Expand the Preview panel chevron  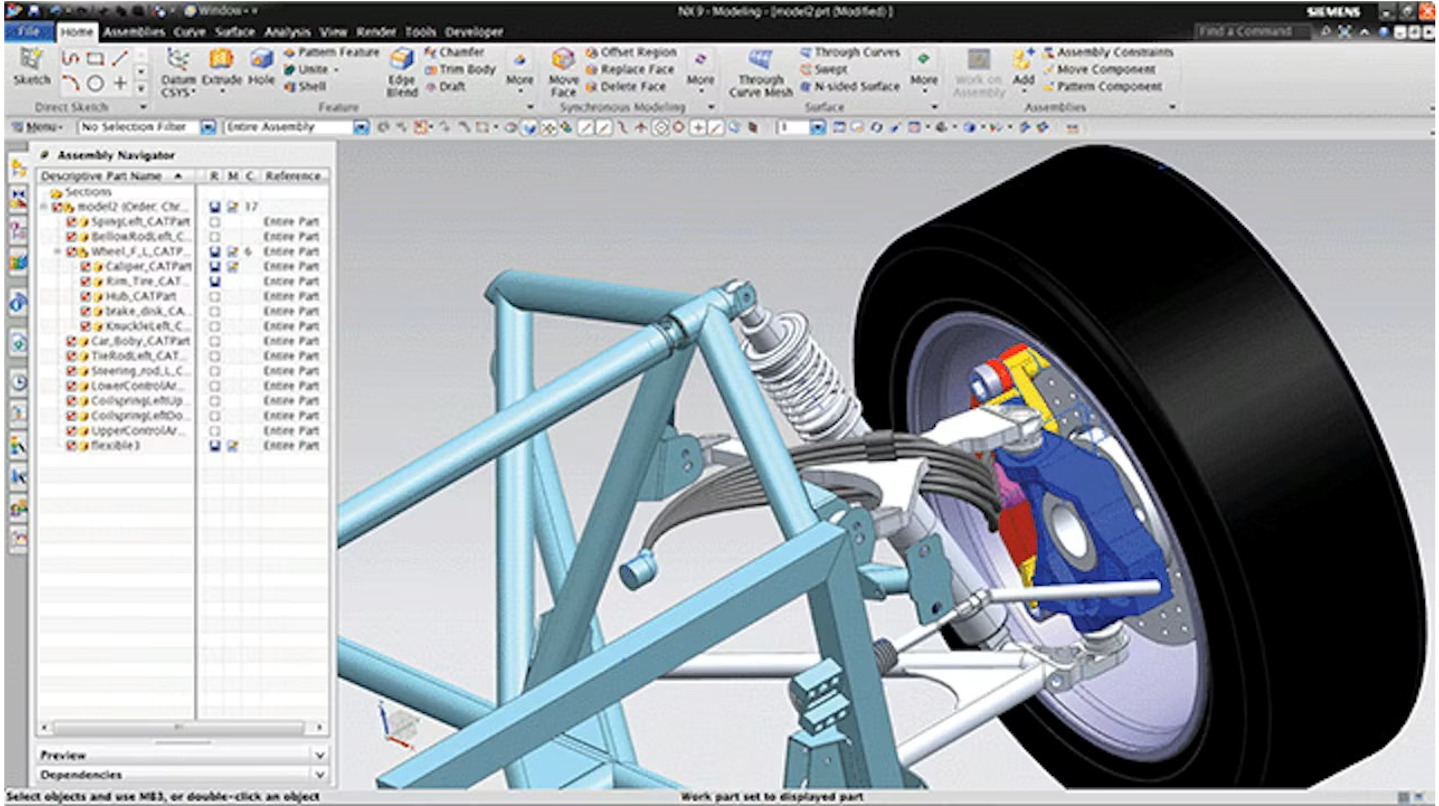[320, 755]
